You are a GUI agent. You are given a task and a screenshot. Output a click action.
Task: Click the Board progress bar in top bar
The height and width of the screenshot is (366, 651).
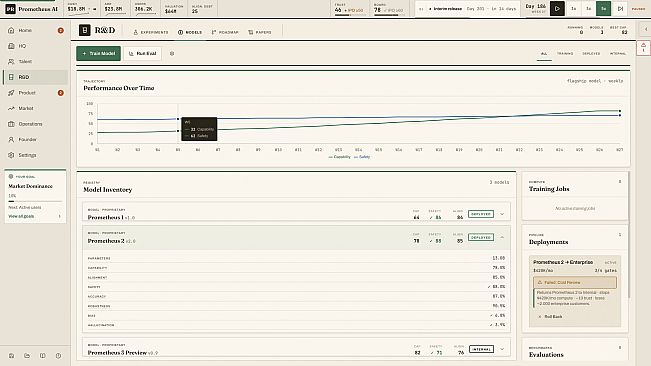[x=389, y=15]
